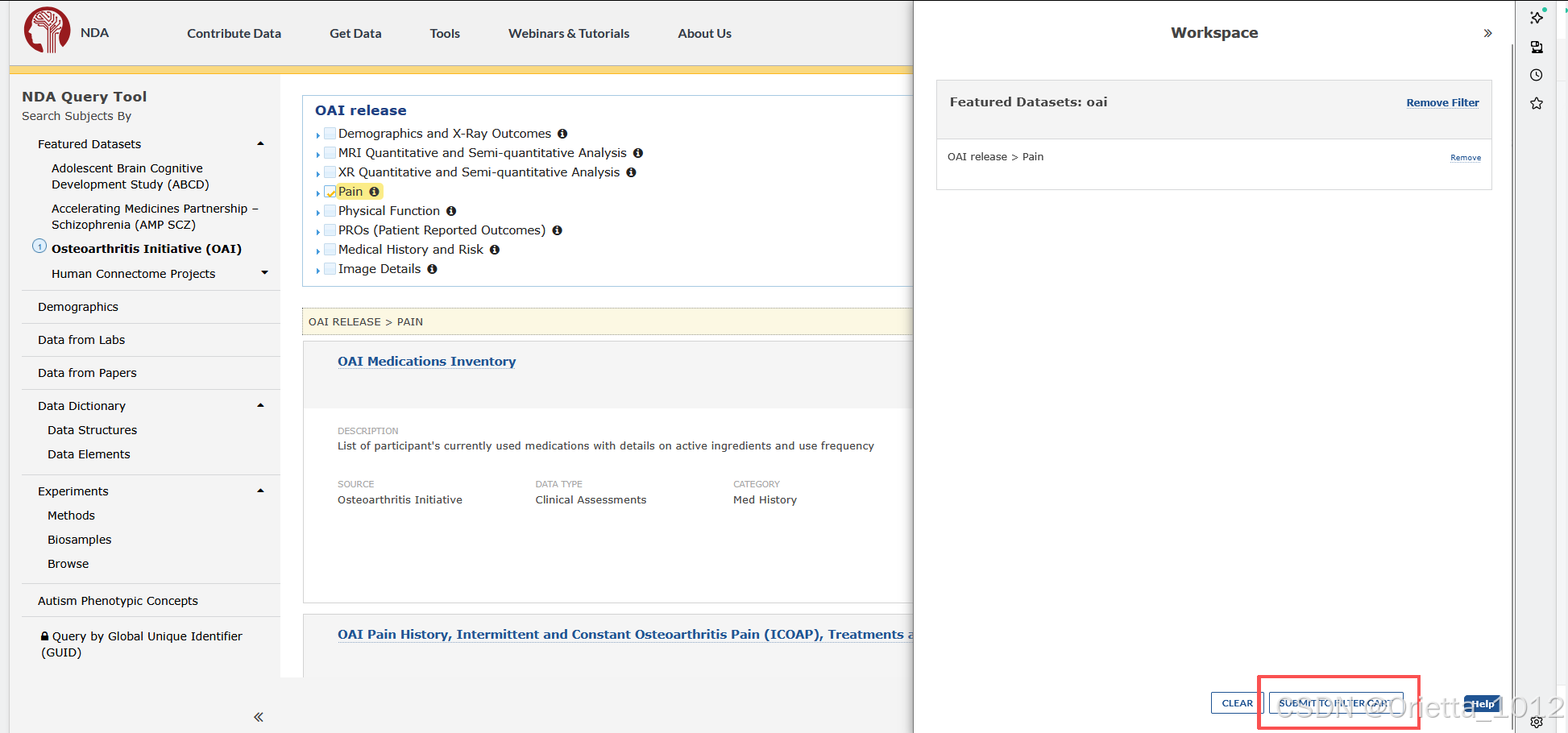The width and height of the screenshot is (1568, 733).
Task: Open the Get Data menu
Action: pyautogui.click(x=355, y=34)
